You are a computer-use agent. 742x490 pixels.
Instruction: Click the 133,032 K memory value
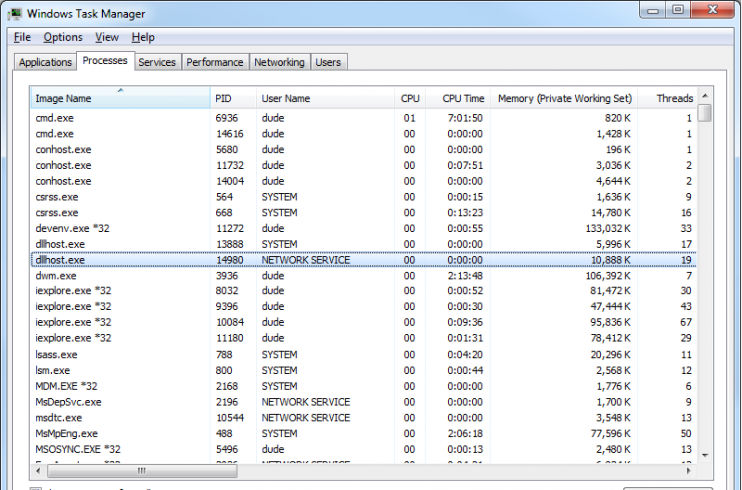(608, 229)
